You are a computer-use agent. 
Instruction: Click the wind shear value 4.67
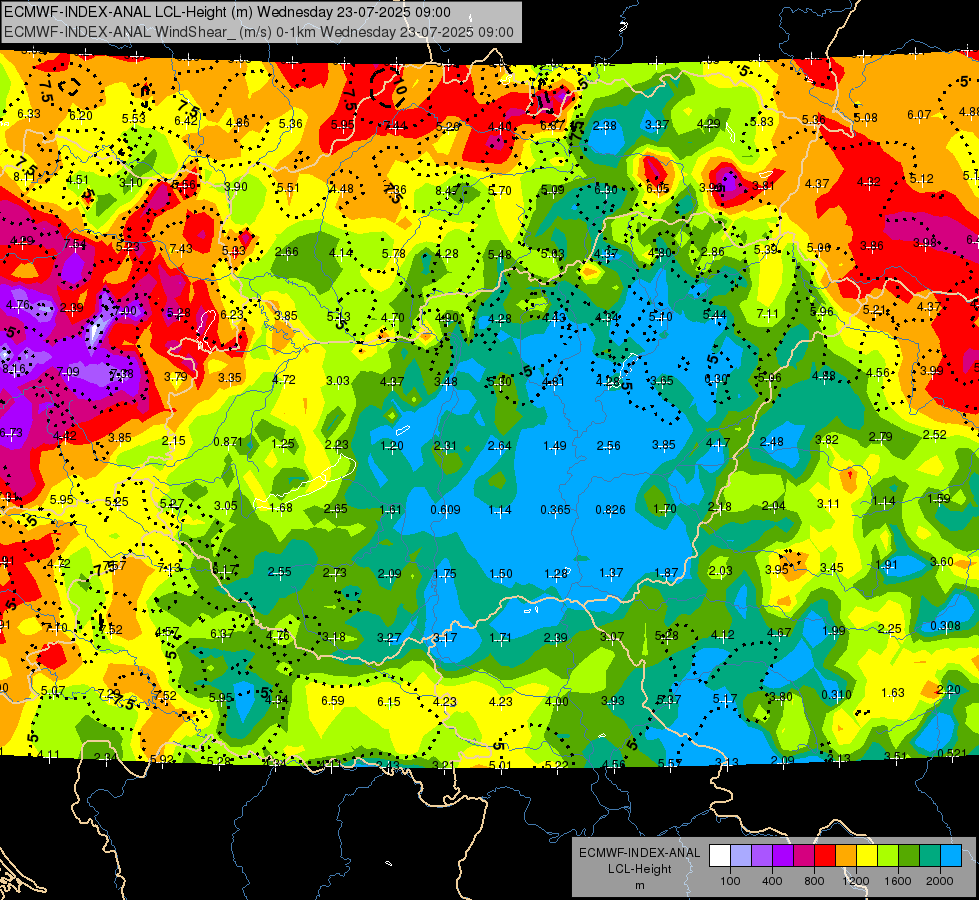[x=779, y=633]
